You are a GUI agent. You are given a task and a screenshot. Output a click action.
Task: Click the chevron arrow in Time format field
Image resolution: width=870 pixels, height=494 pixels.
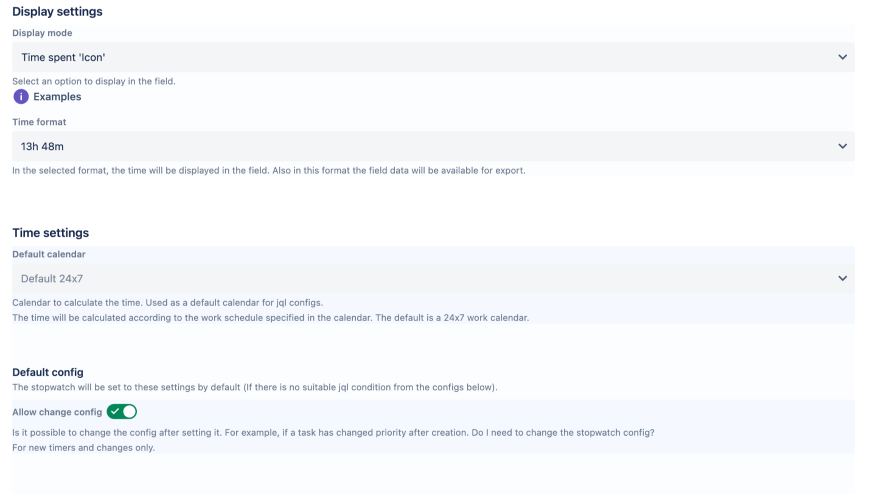coord(842,147)
